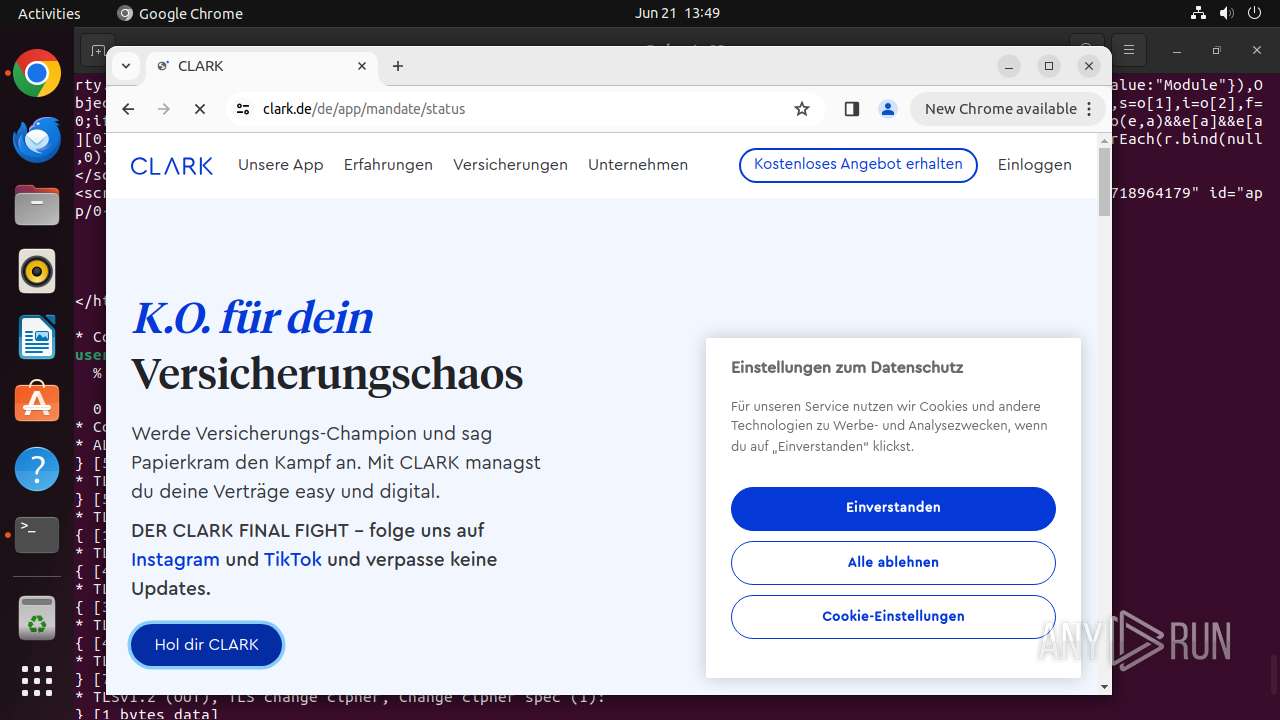Stop loading the page

200,109
